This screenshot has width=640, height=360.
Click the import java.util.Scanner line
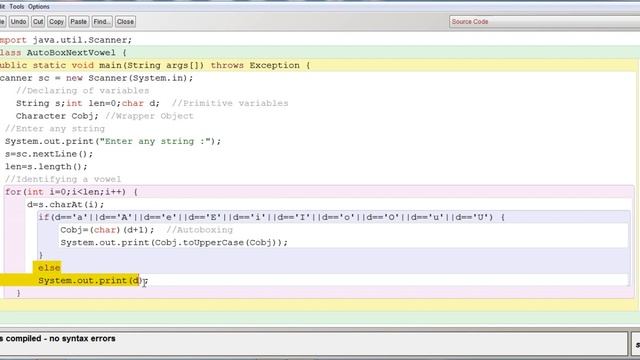click(66, 40)
